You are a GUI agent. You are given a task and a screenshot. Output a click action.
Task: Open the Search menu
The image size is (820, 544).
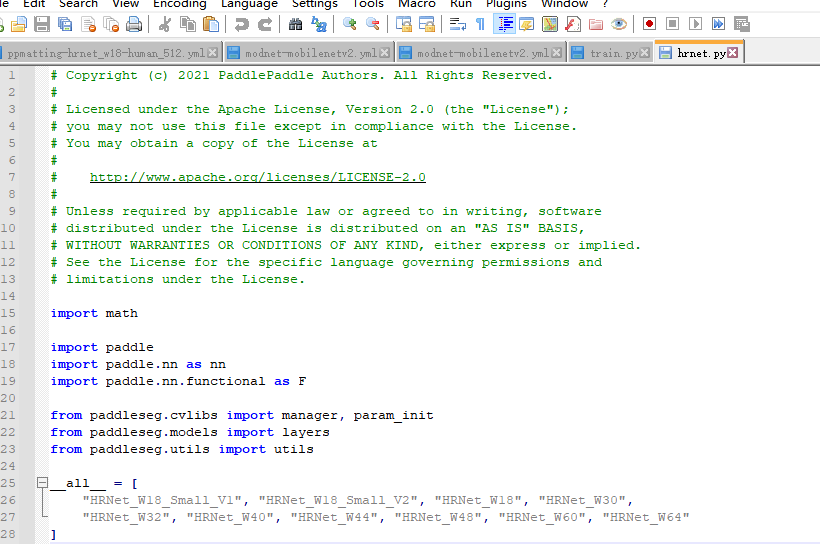78,4
